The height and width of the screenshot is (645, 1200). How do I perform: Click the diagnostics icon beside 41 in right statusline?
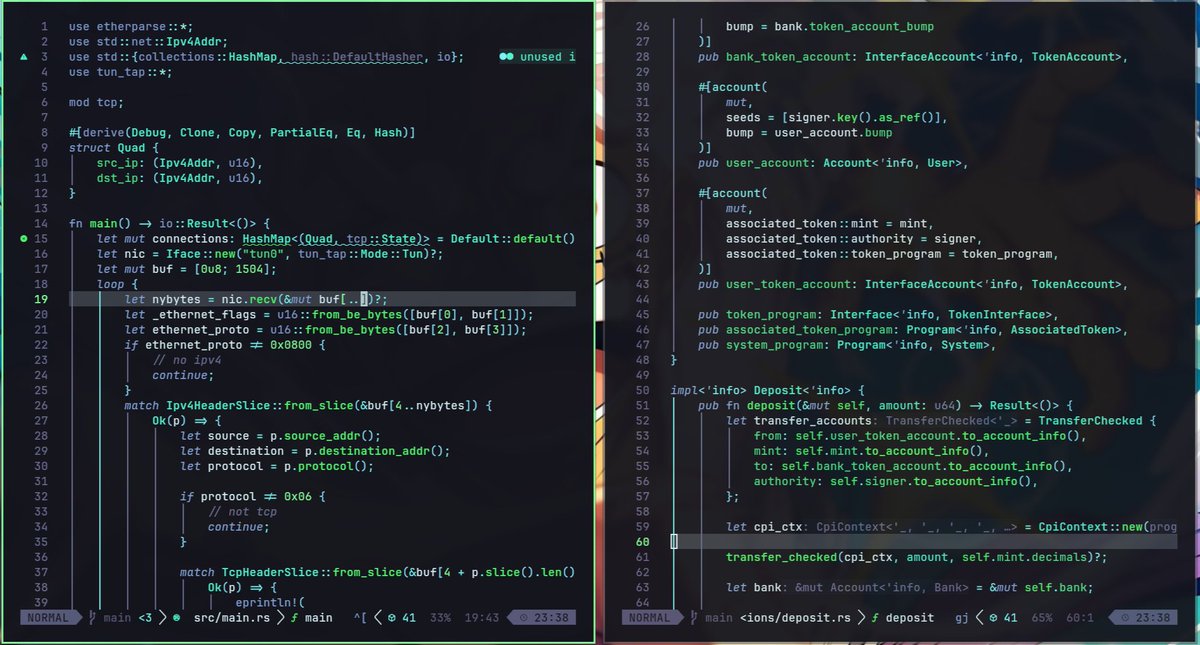[993, 618]
